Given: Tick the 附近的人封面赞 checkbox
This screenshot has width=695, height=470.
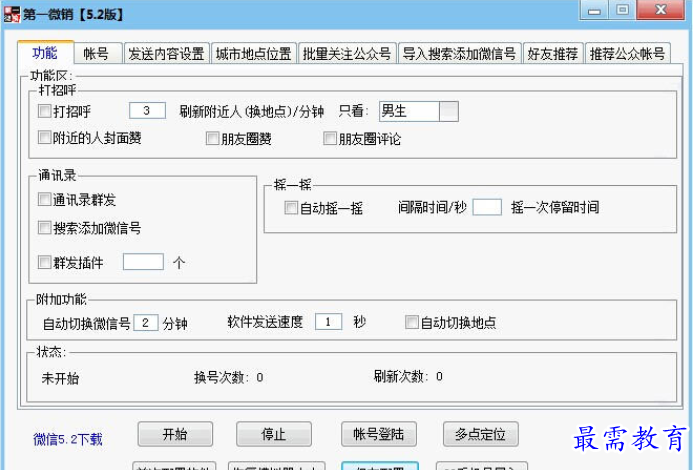Looking at the screenshot, I should point(44,137).
